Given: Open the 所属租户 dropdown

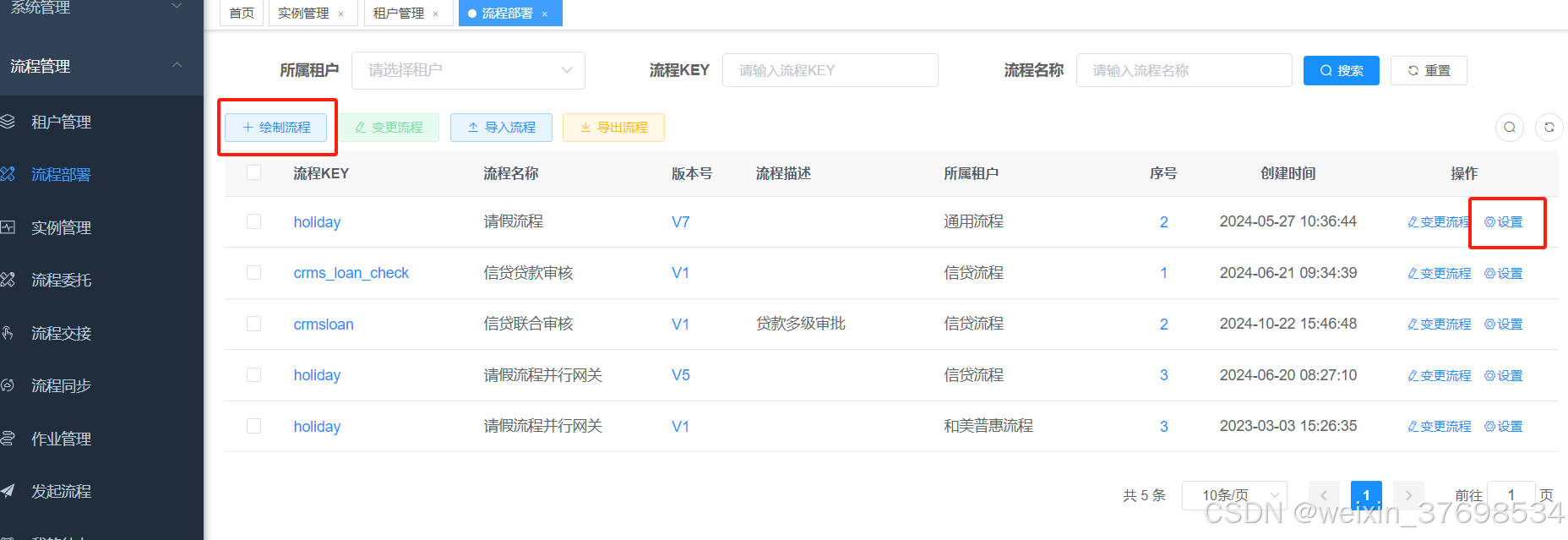Looking at the screenshot, I should (468, 70).
